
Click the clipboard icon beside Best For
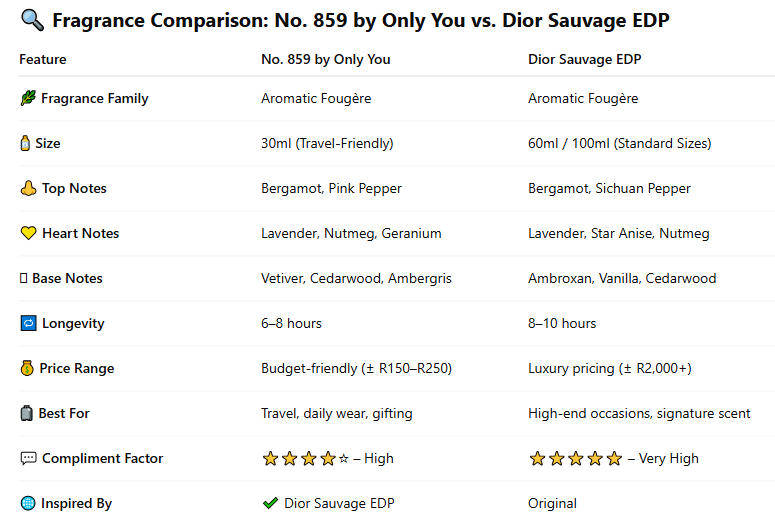(x=26, y=413)
